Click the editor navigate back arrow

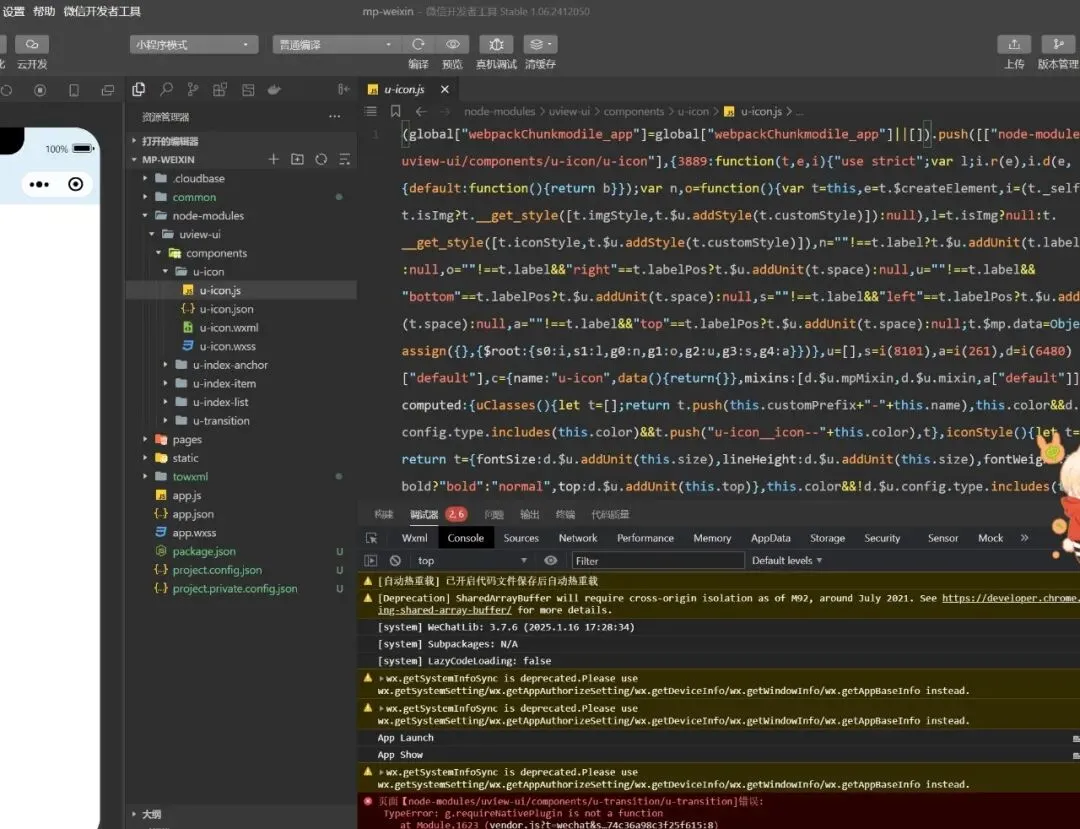[x=421, y=111]
